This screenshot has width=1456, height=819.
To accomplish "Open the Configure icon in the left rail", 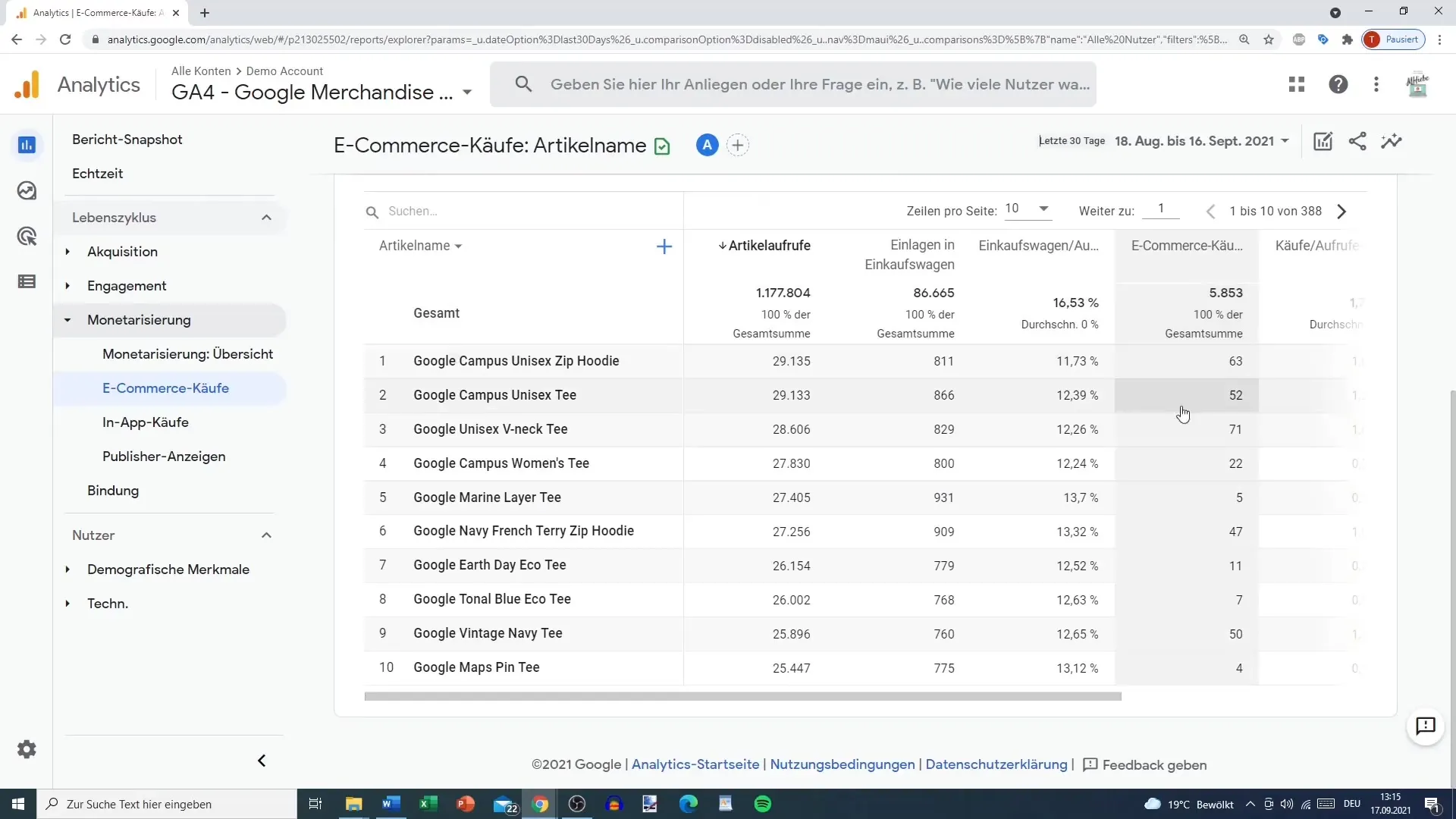I will pyautogui.click(x=27, y=281).
